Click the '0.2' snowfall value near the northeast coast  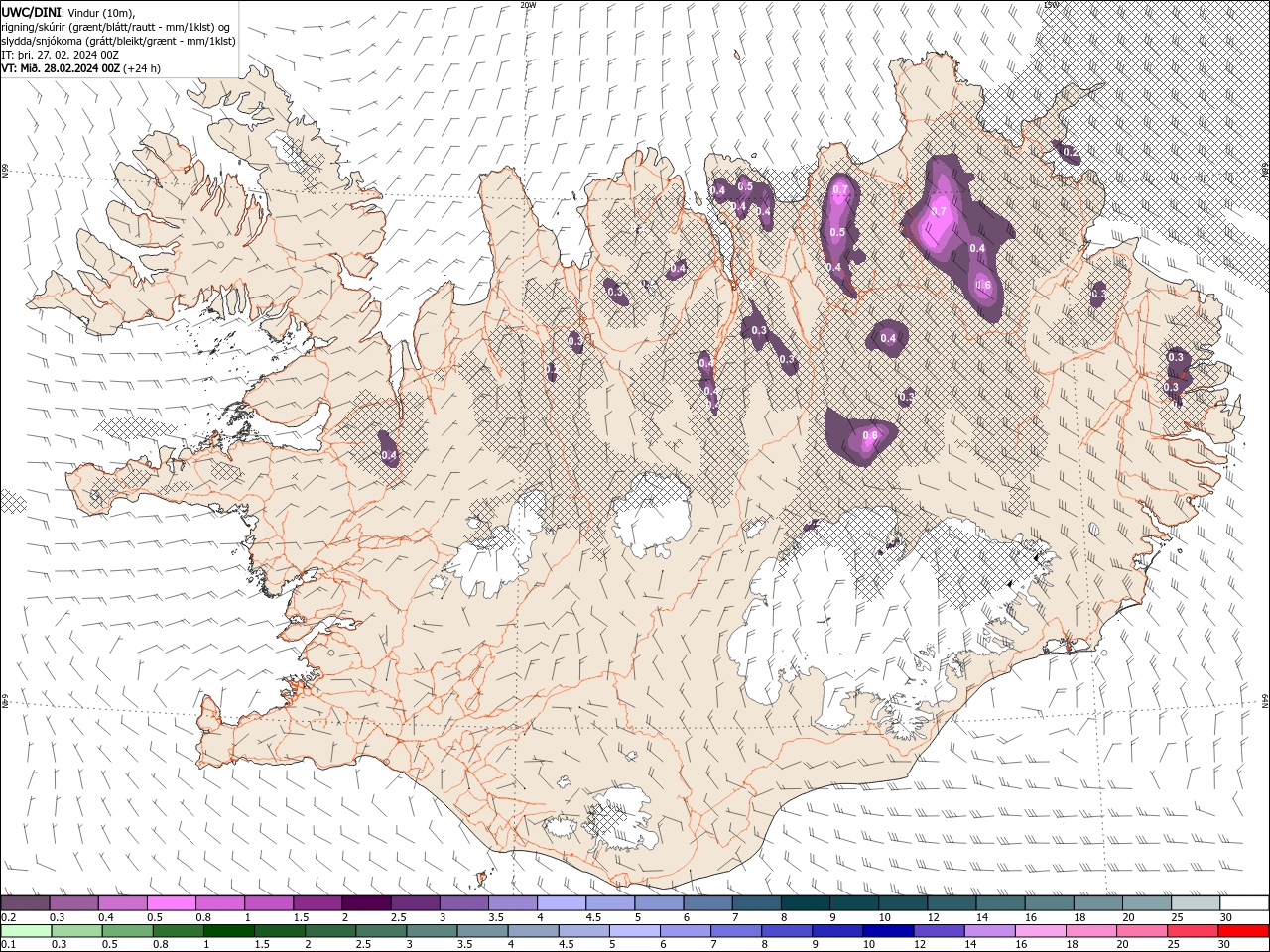point(1070,153)
